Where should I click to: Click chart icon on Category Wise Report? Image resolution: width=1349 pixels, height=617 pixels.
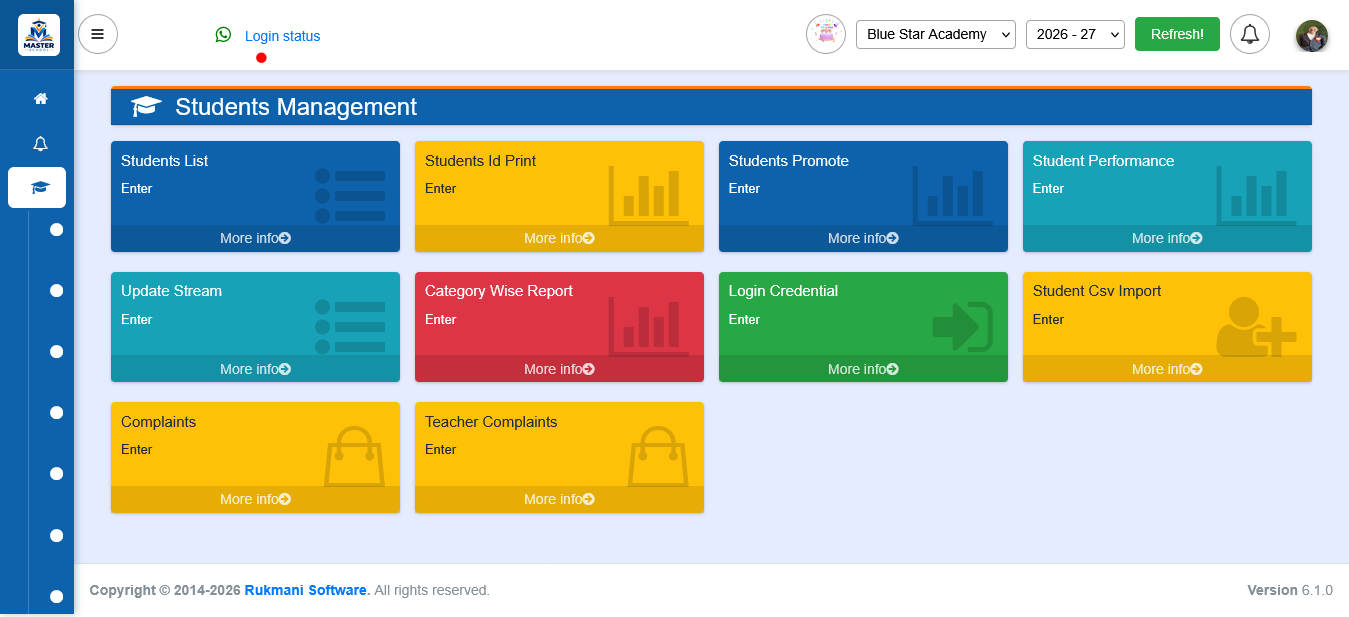pyautogui.click(x=649, y=326)
